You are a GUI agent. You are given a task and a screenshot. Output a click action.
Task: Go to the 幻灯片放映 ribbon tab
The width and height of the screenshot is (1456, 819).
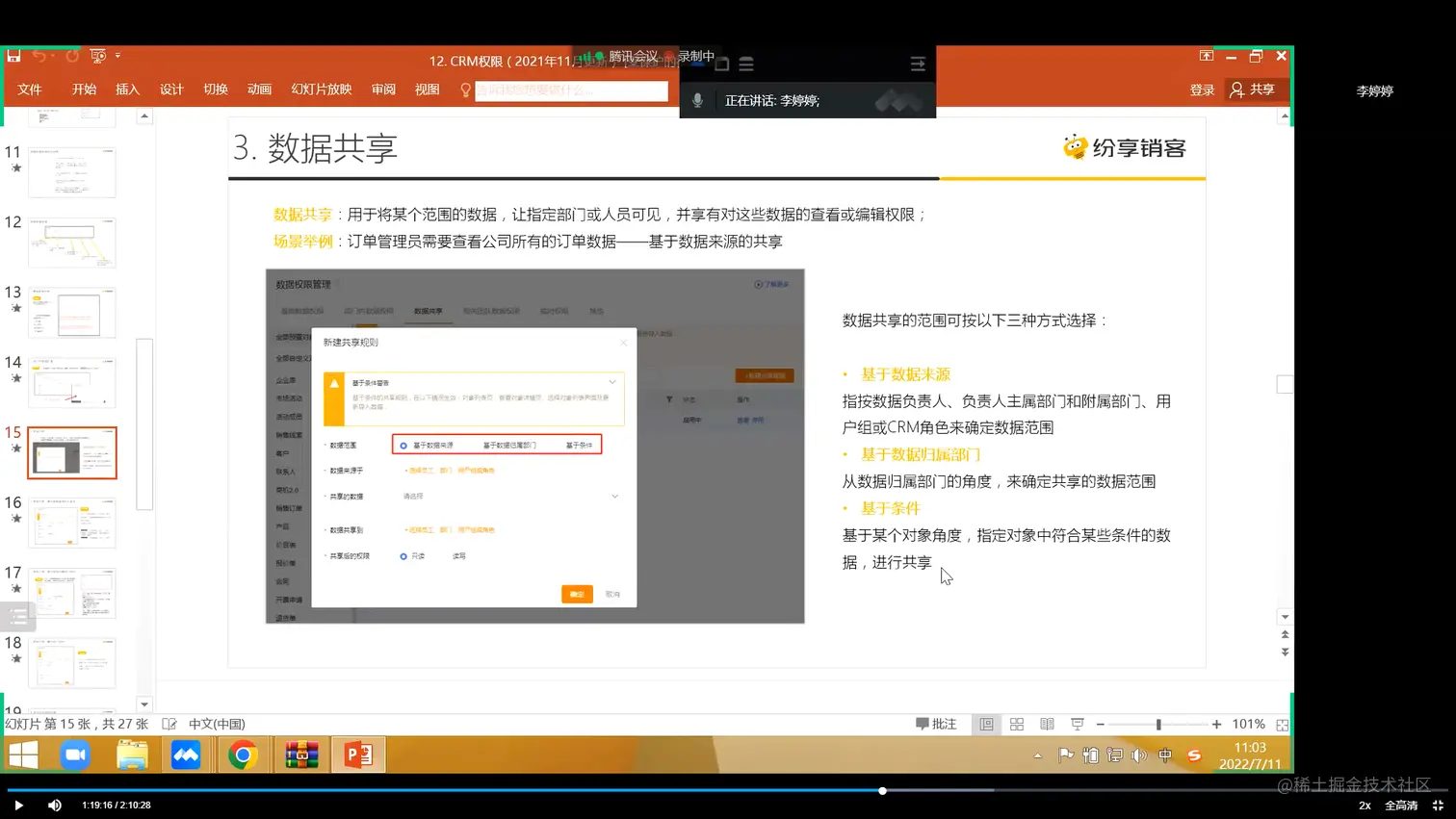tap(322, 90)
